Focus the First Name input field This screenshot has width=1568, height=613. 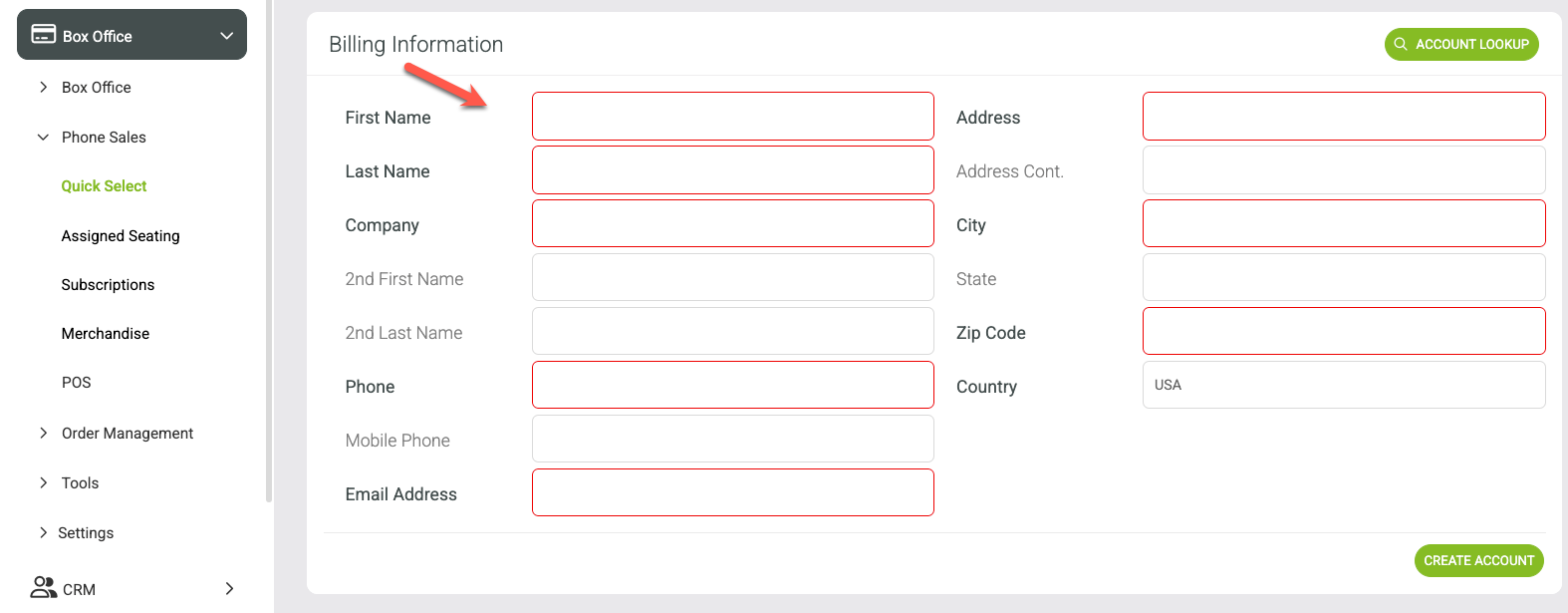pos(733,117)
